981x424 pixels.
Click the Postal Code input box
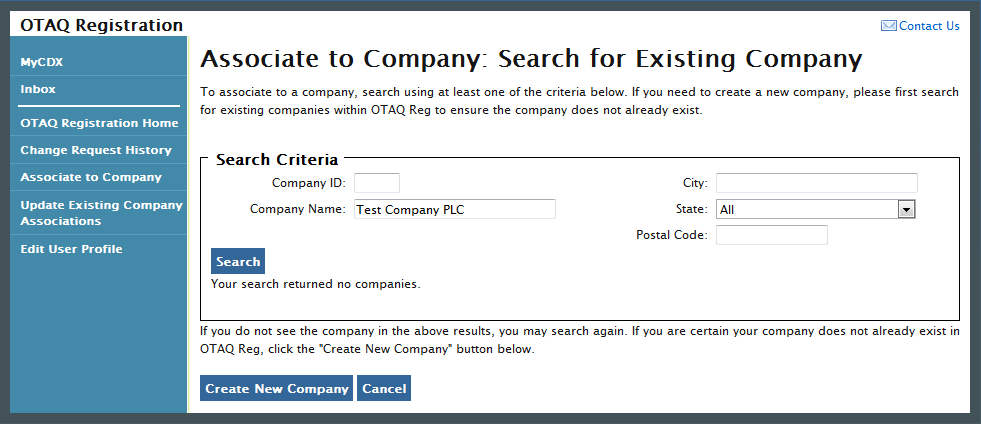[772, 235]
